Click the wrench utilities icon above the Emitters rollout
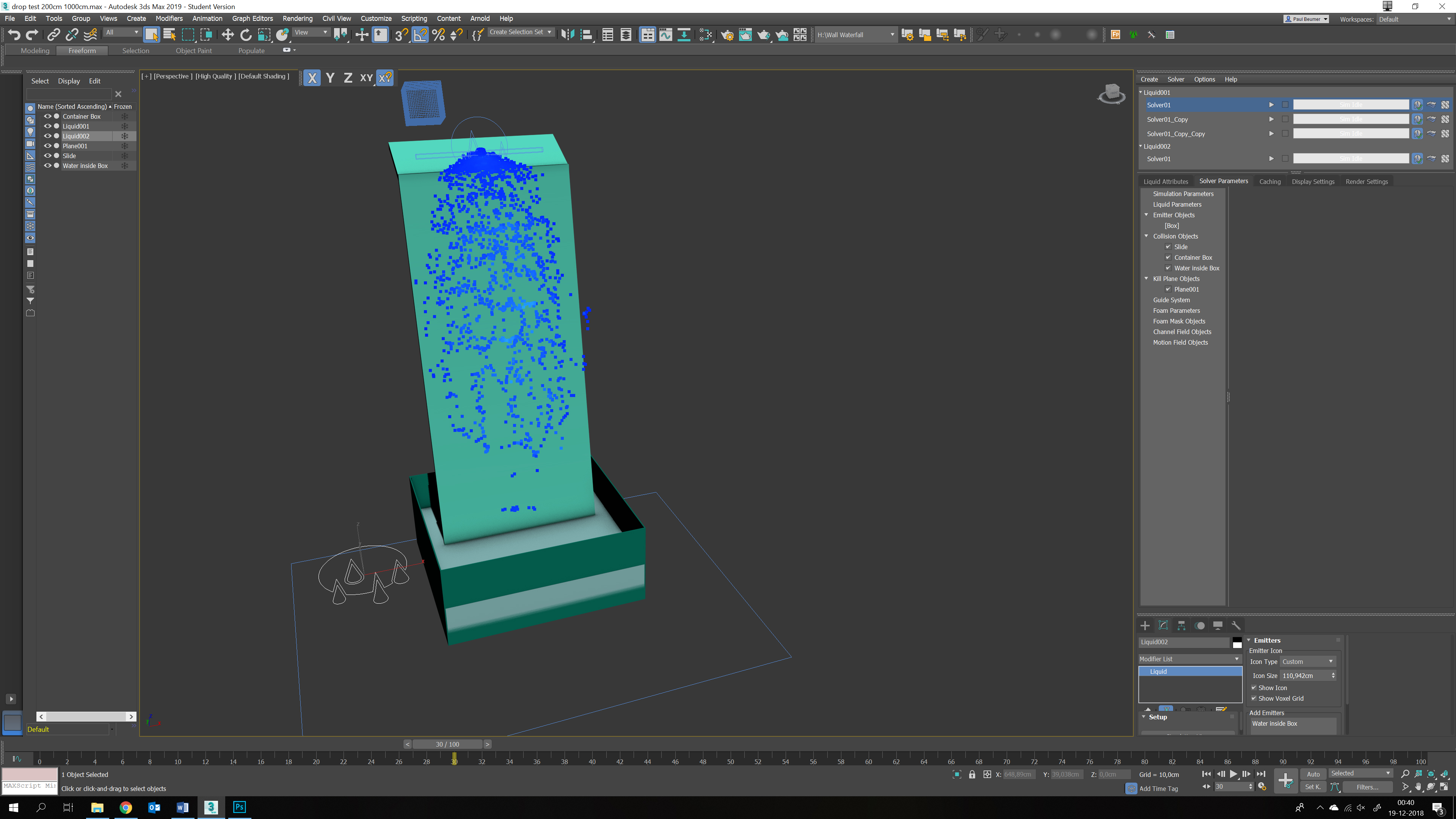 (x=1237, y=626)
